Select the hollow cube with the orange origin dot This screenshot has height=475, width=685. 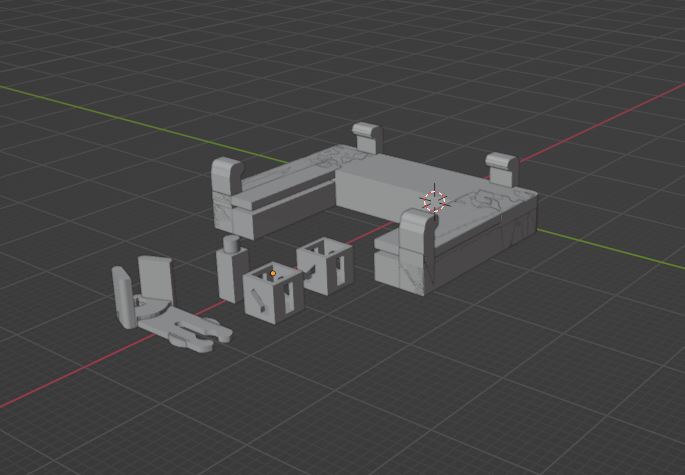(x=273, y=294)
